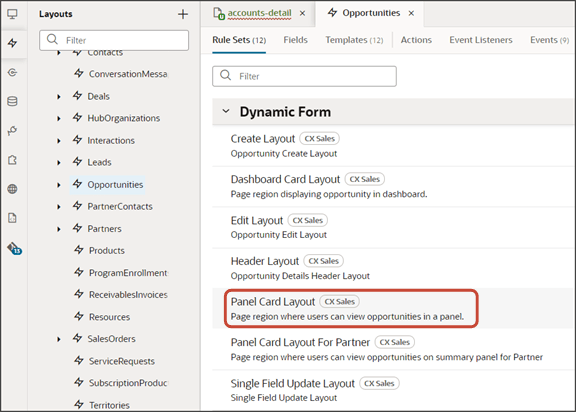This screenshot has width=576, height=412.
Task: Expand the Deals tree node
Action: [x=59, y=97]
